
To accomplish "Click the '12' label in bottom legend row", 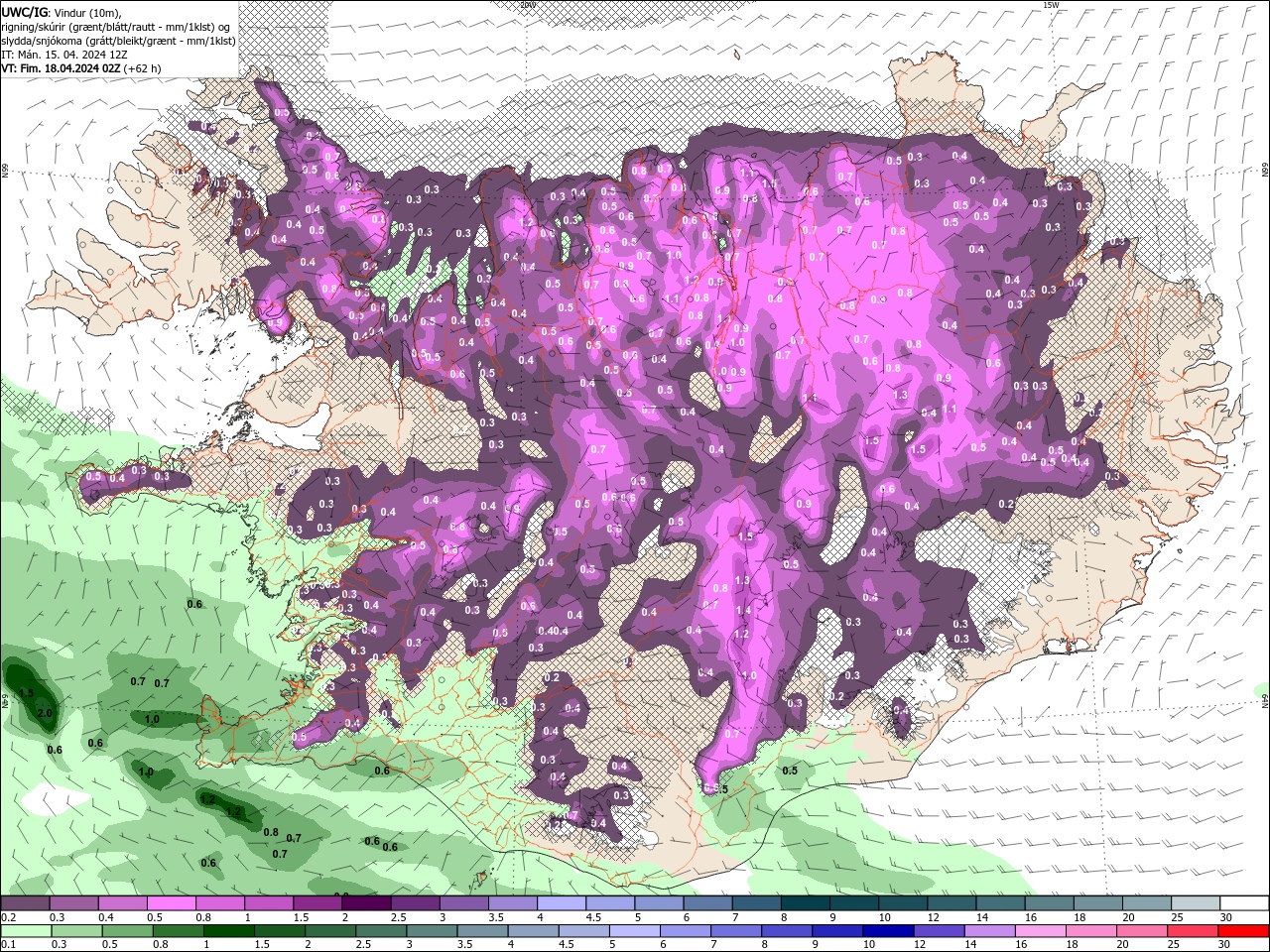I will (922, 944).
